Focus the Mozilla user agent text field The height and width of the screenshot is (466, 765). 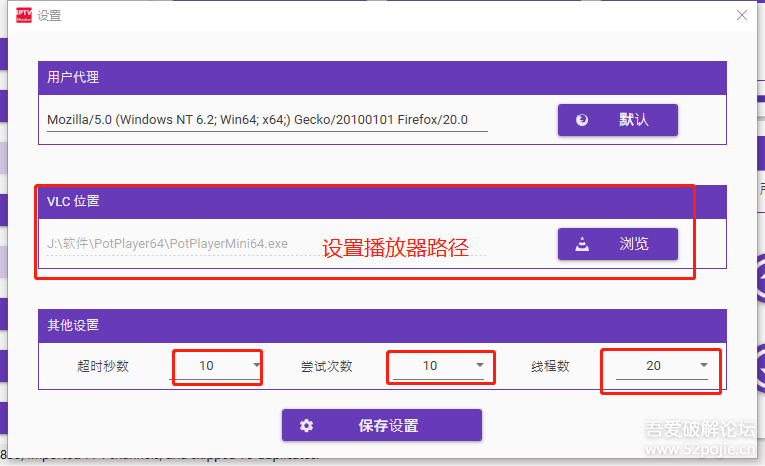(267, 120)
